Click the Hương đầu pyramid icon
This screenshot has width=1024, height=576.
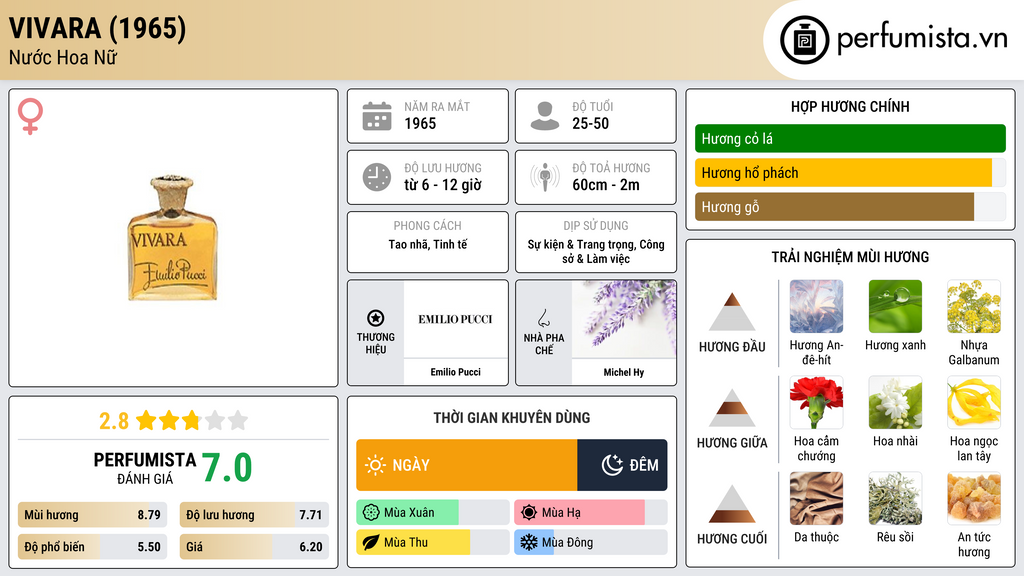click(x=732, y=312)
